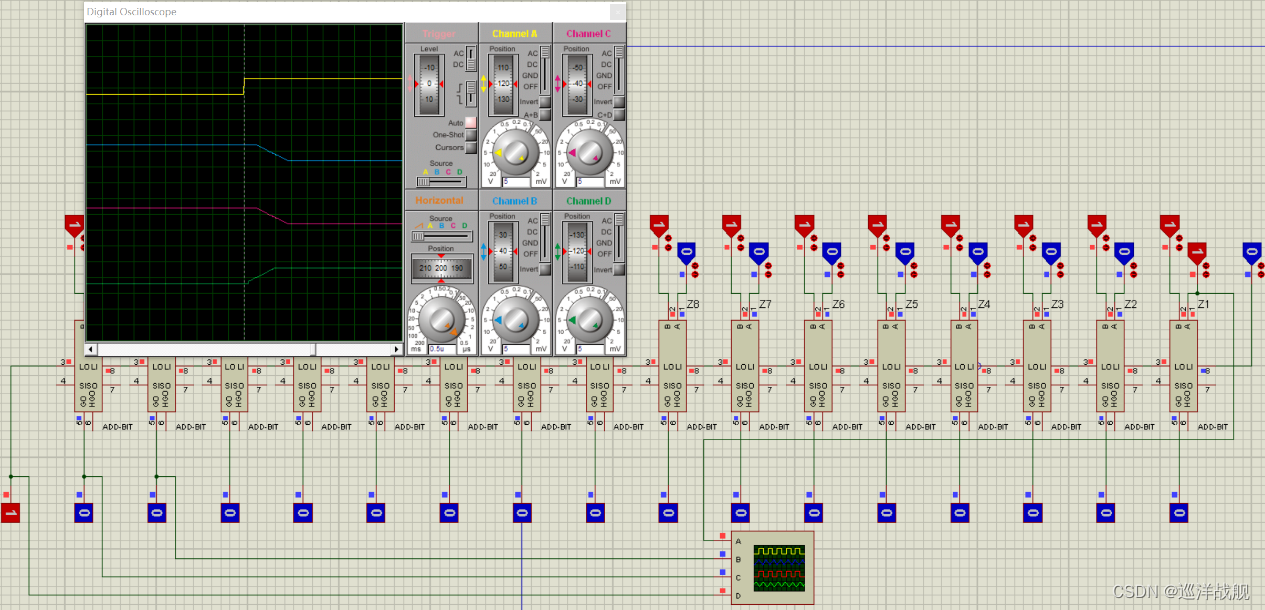Select the Z8 ADD-BIT component body
The image size is (1265, 610).
pyautogui.click(x=673, y=365)
